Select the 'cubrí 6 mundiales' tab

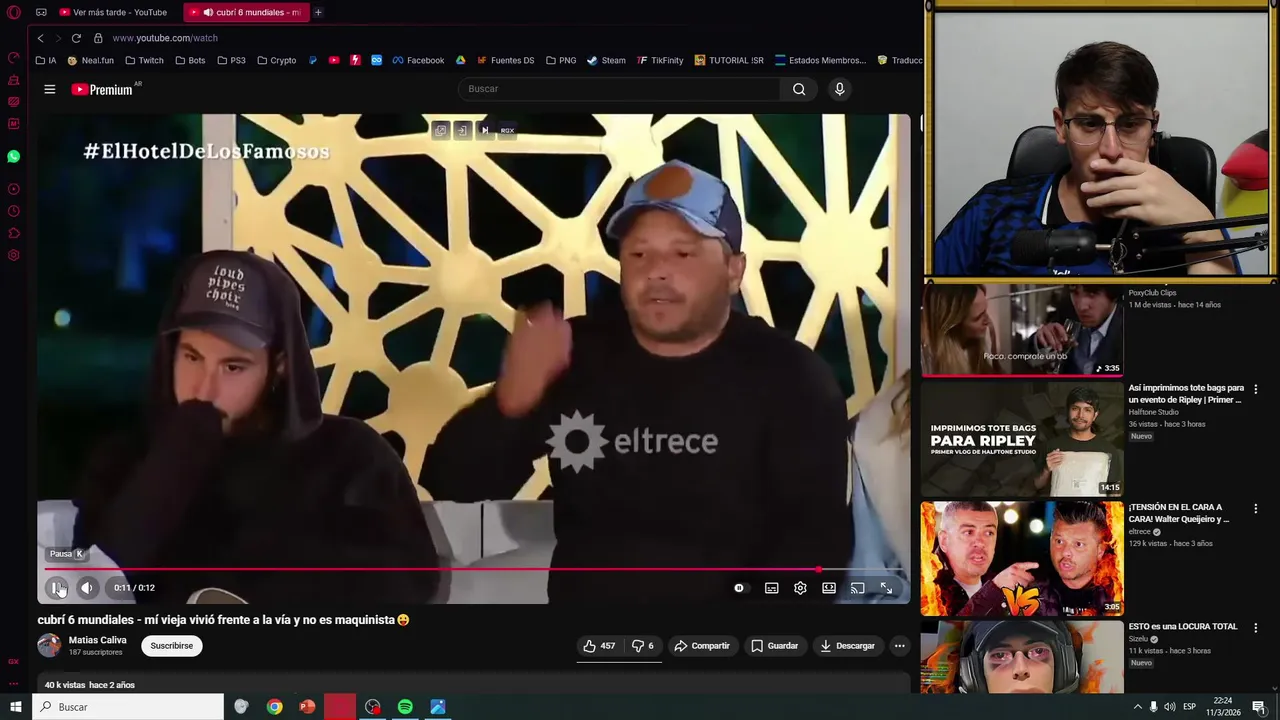point(248,12)
